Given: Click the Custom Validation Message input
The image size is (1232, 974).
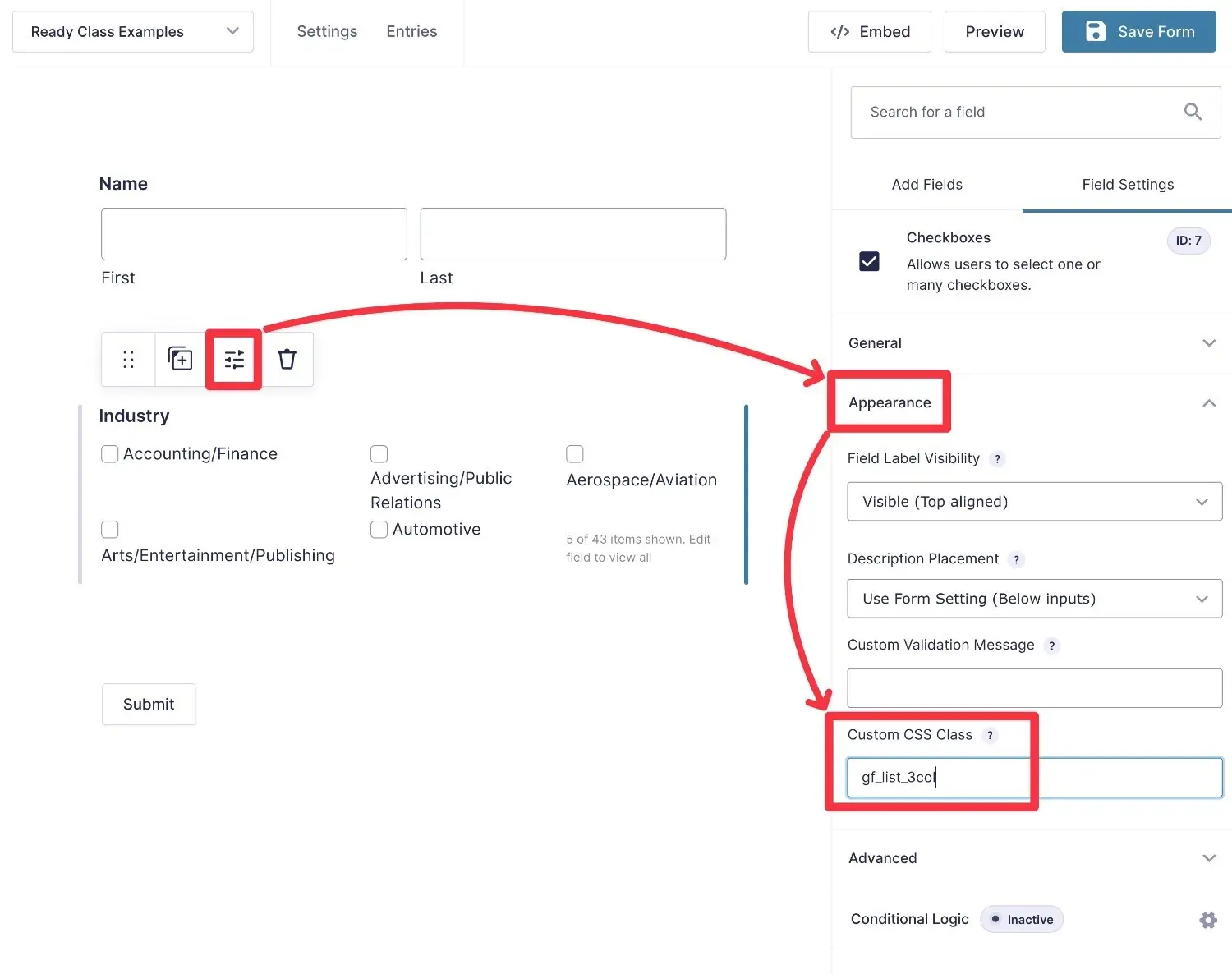Looking at the screenshot, I should click(x=1034, y=688).
